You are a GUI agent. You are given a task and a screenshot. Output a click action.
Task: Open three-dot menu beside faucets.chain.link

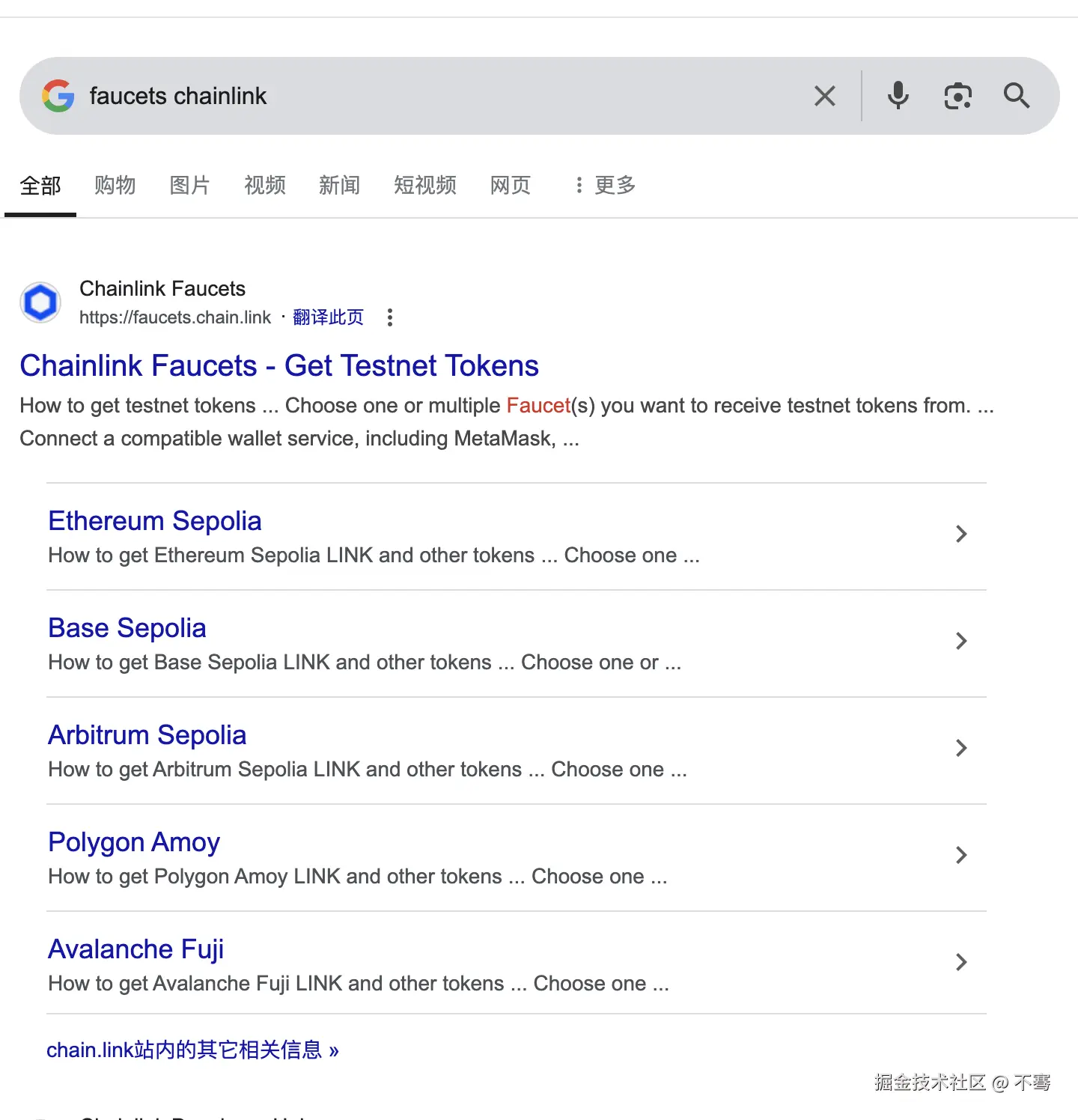[389, 317]
